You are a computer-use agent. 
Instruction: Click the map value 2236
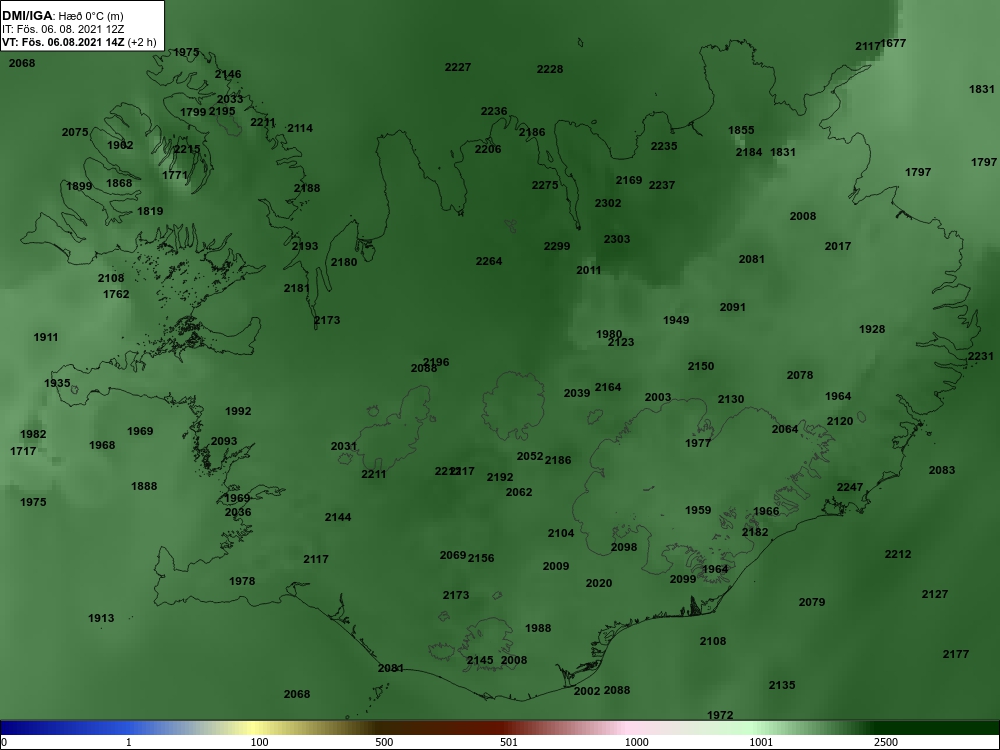coord(494,111)
